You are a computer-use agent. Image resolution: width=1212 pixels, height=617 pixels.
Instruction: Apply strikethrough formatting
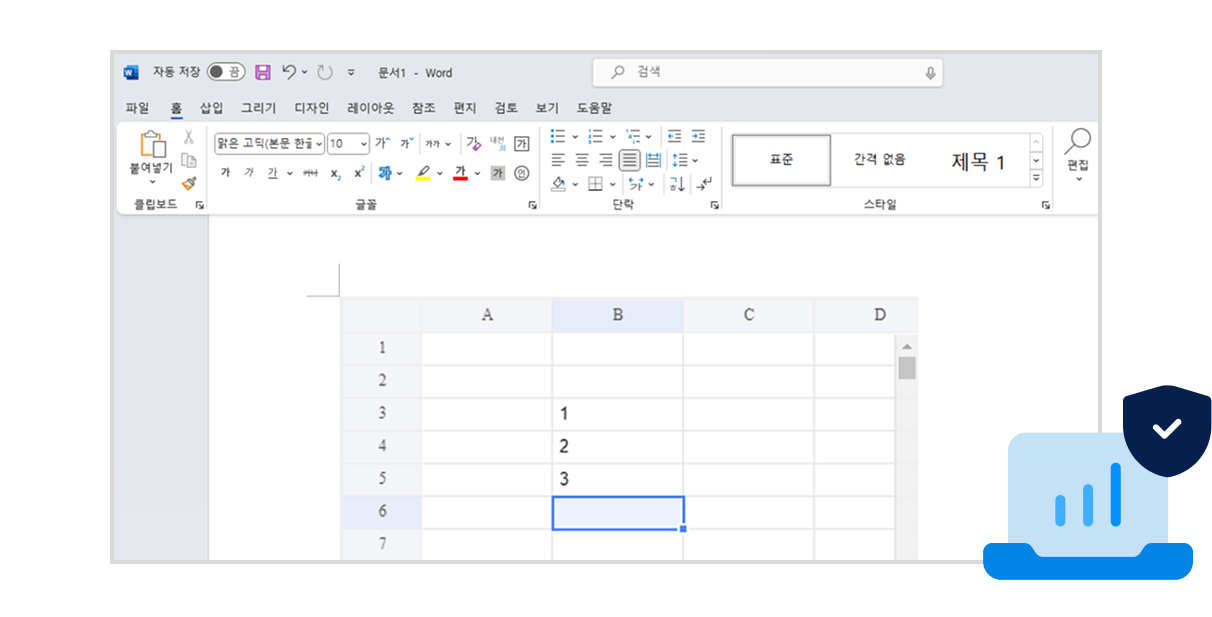click(309, 172)
